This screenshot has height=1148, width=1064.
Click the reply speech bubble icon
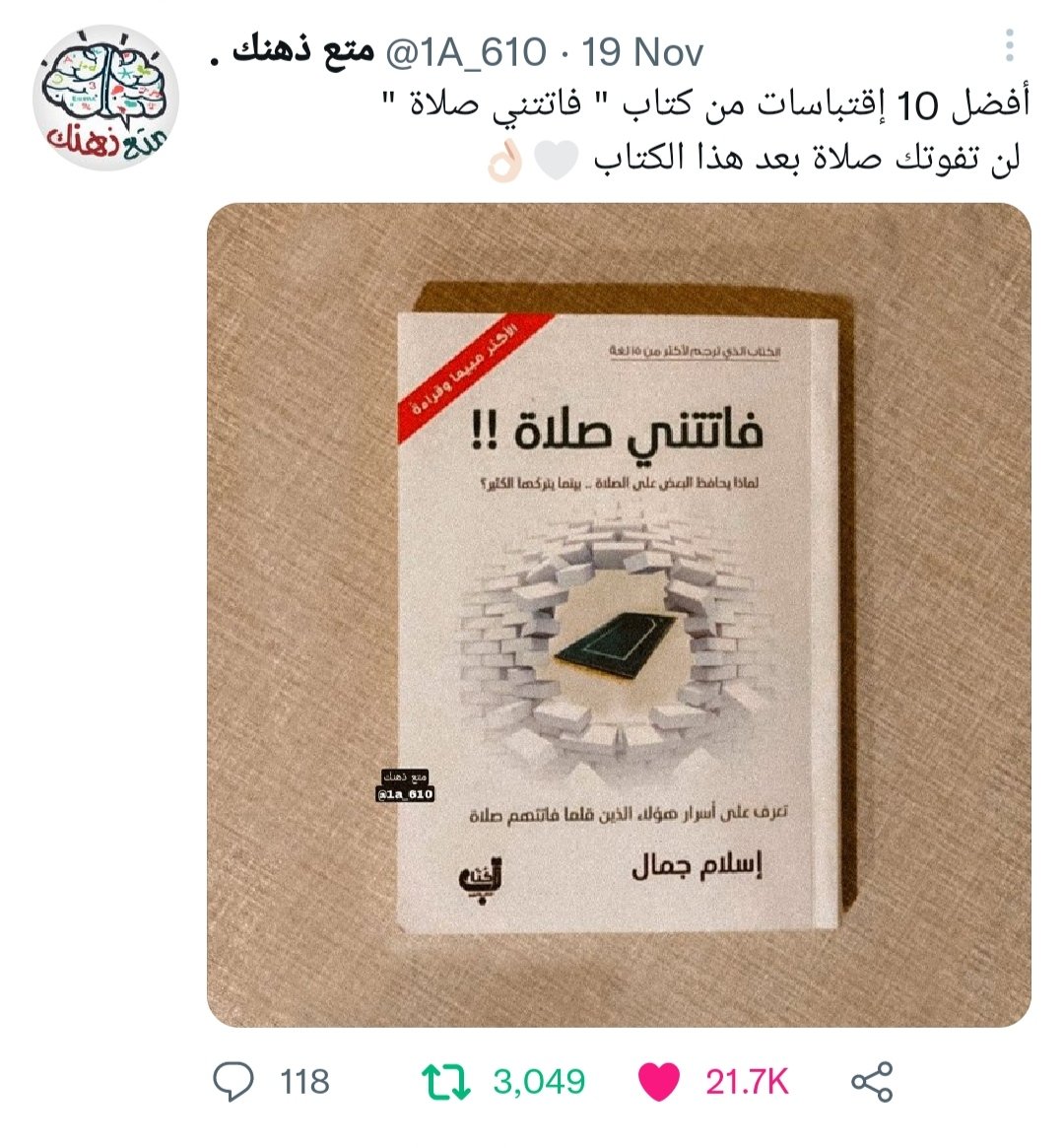click(233, 1081)
